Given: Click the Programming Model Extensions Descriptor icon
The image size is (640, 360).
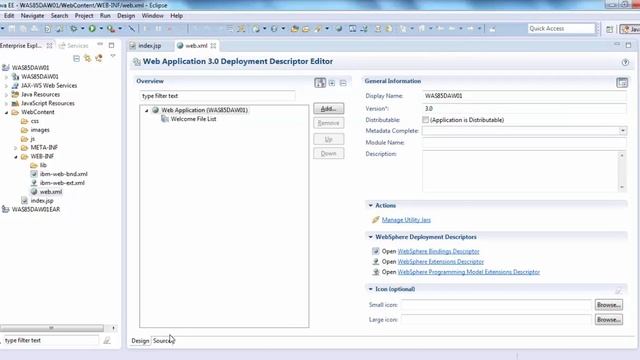Looking at the screenshot, I should pyautogui.click(x=376, y=271).
